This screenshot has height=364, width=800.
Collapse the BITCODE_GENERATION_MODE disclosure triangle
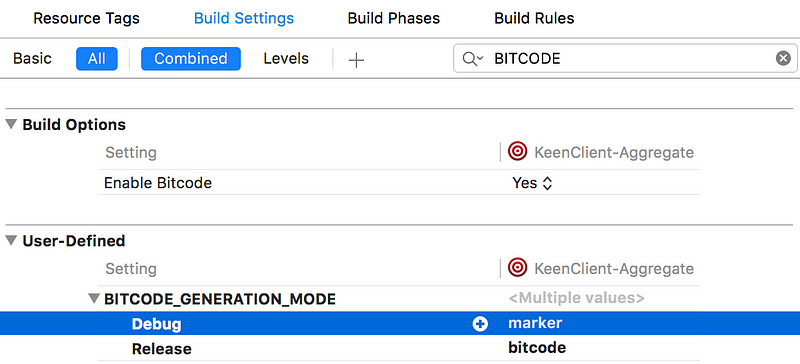[93, 298]
